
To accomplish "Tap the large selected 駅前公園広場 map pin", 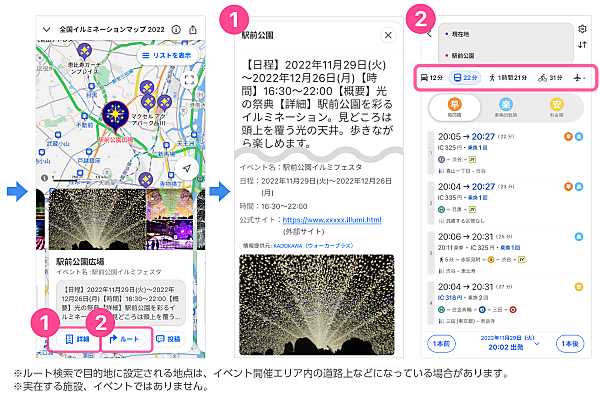I will (x=116, y=117).
